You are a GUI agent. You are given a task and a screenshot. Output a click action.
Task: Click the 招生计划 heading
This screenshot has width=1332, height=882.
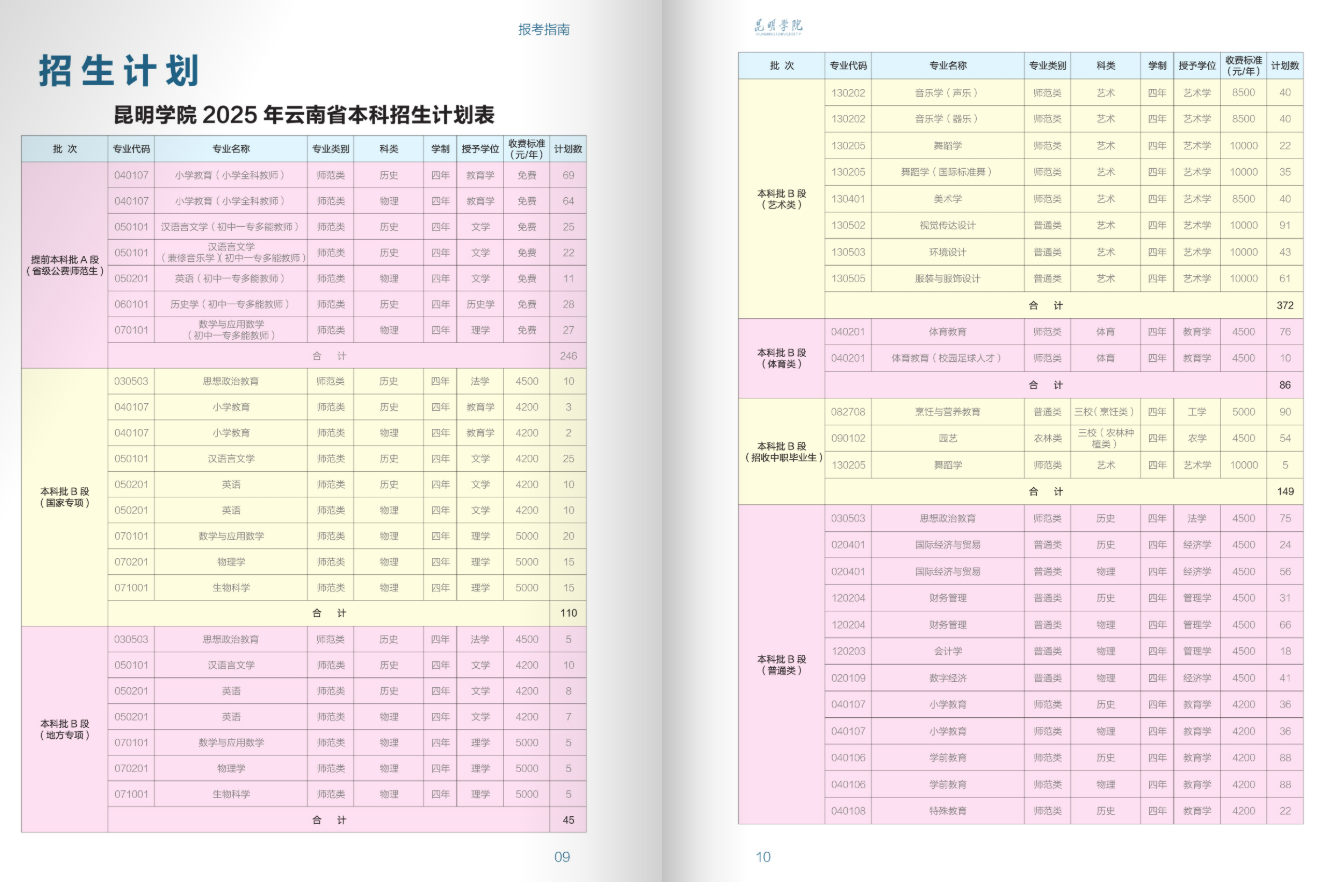point(119,70)
